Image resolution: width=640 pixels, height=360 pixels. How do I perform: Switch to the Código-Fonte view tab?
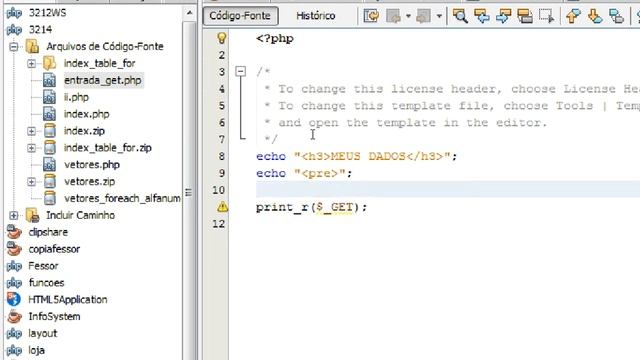(x=240, y=16)
